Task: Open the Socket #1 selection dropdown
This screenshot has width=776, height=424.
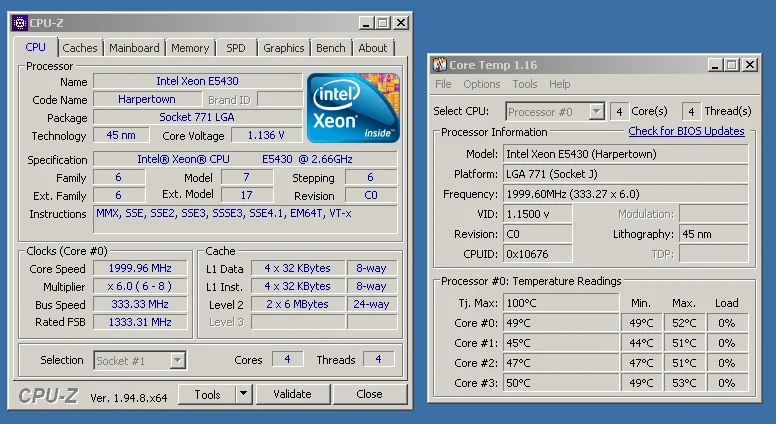Action: coord(140,361)
